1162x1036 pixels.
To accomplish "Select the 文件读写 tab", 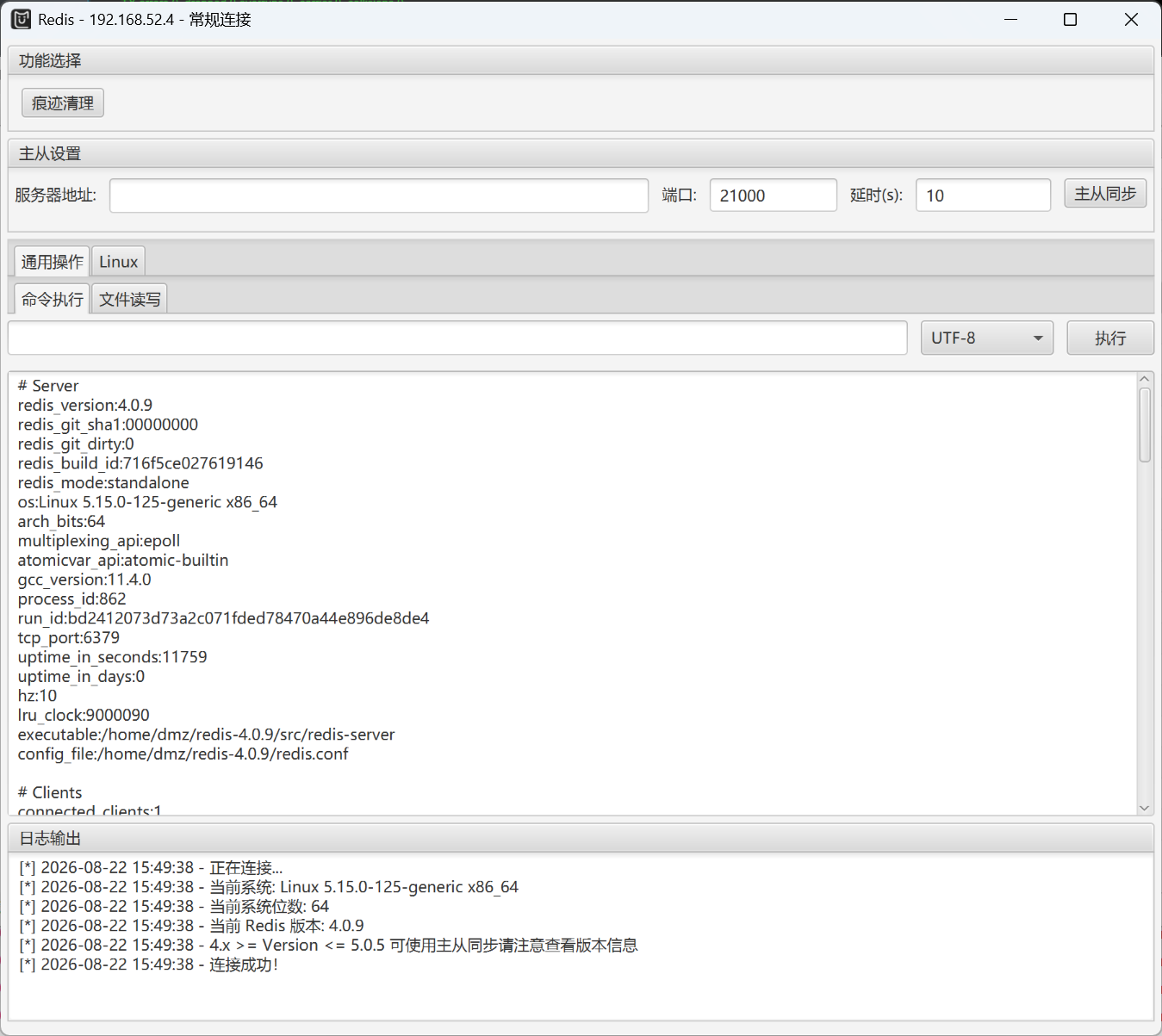I will (129, 300).
